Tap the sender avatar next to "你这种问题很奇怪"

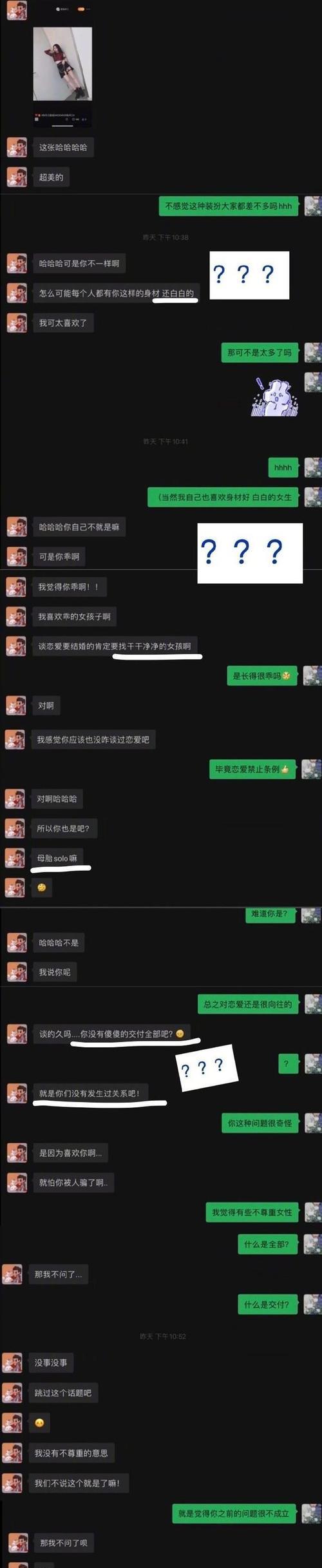(x=313, y=1123)
